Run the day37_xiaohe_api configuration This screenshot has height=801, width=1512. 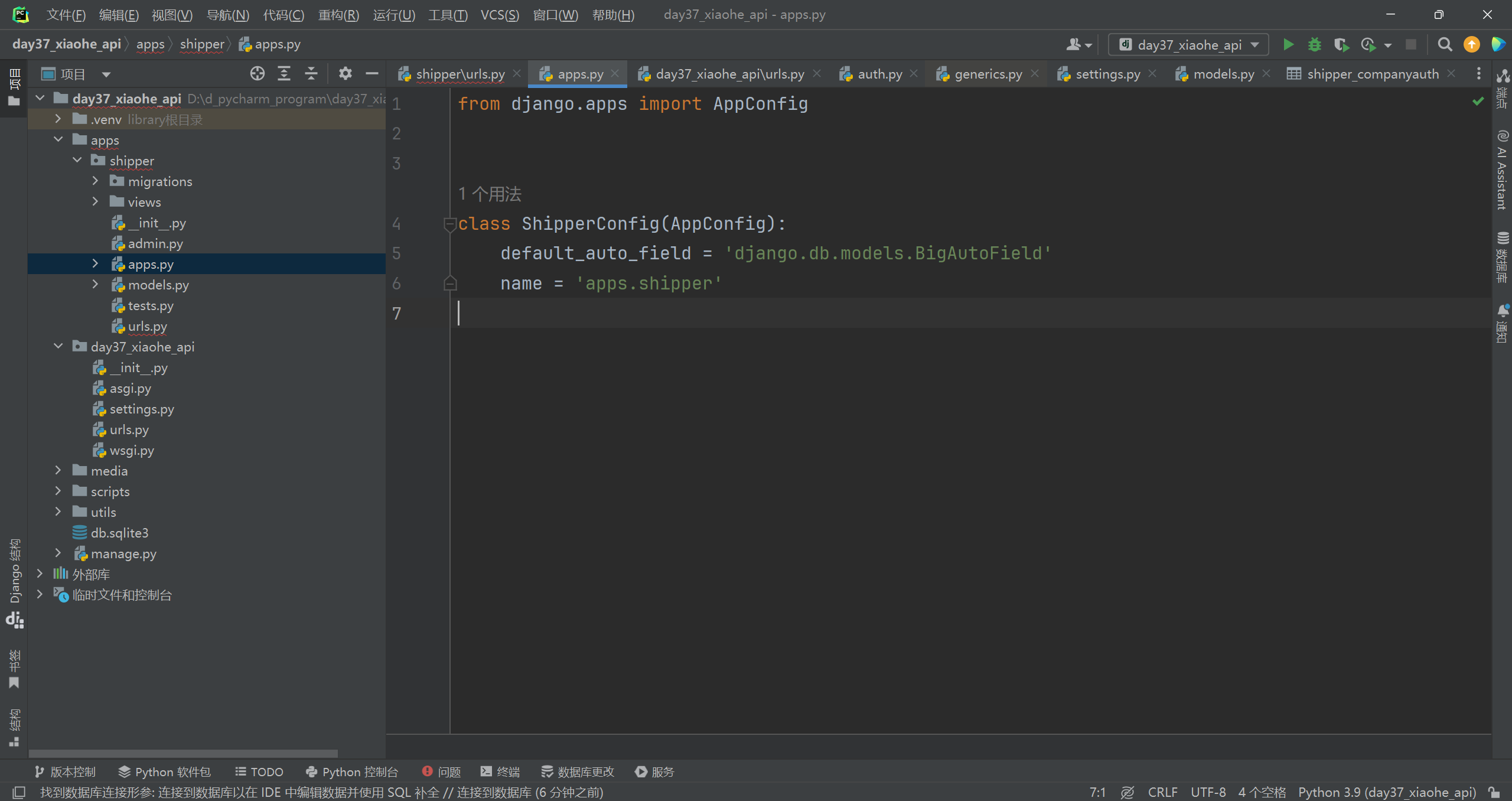(1288, 45)
